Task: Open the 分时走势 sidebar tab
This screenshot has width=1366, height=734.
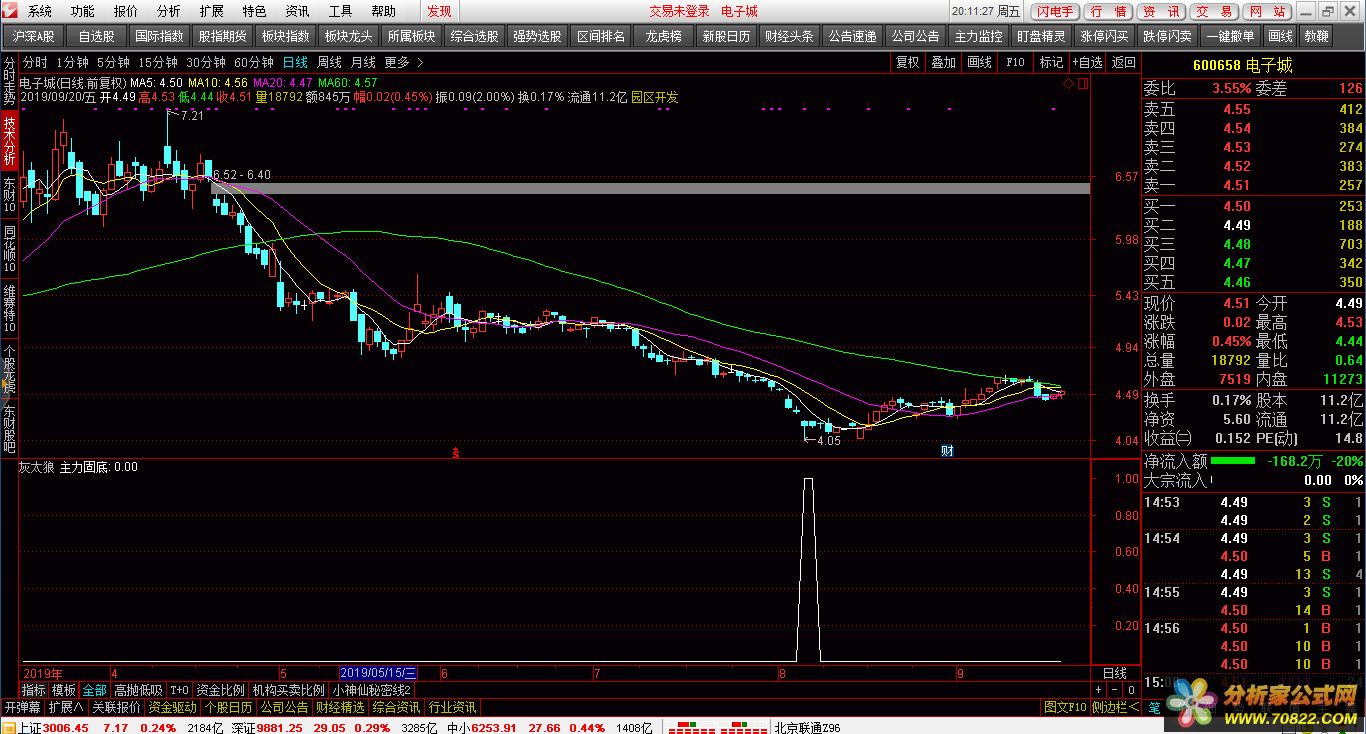Action: (9, 82)
